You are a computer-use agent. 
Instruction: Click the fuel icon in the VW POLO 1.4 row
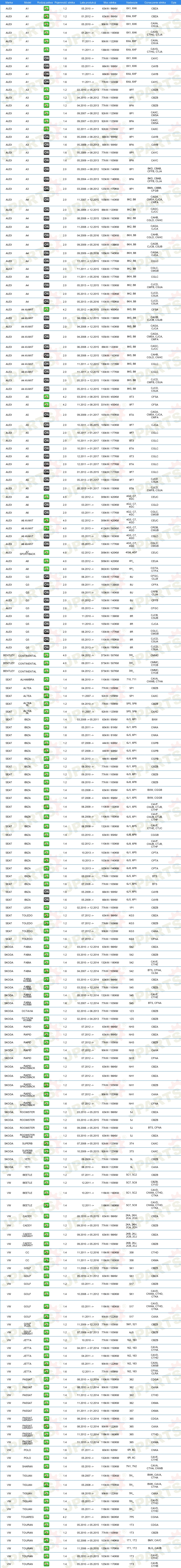(46, 1458)
